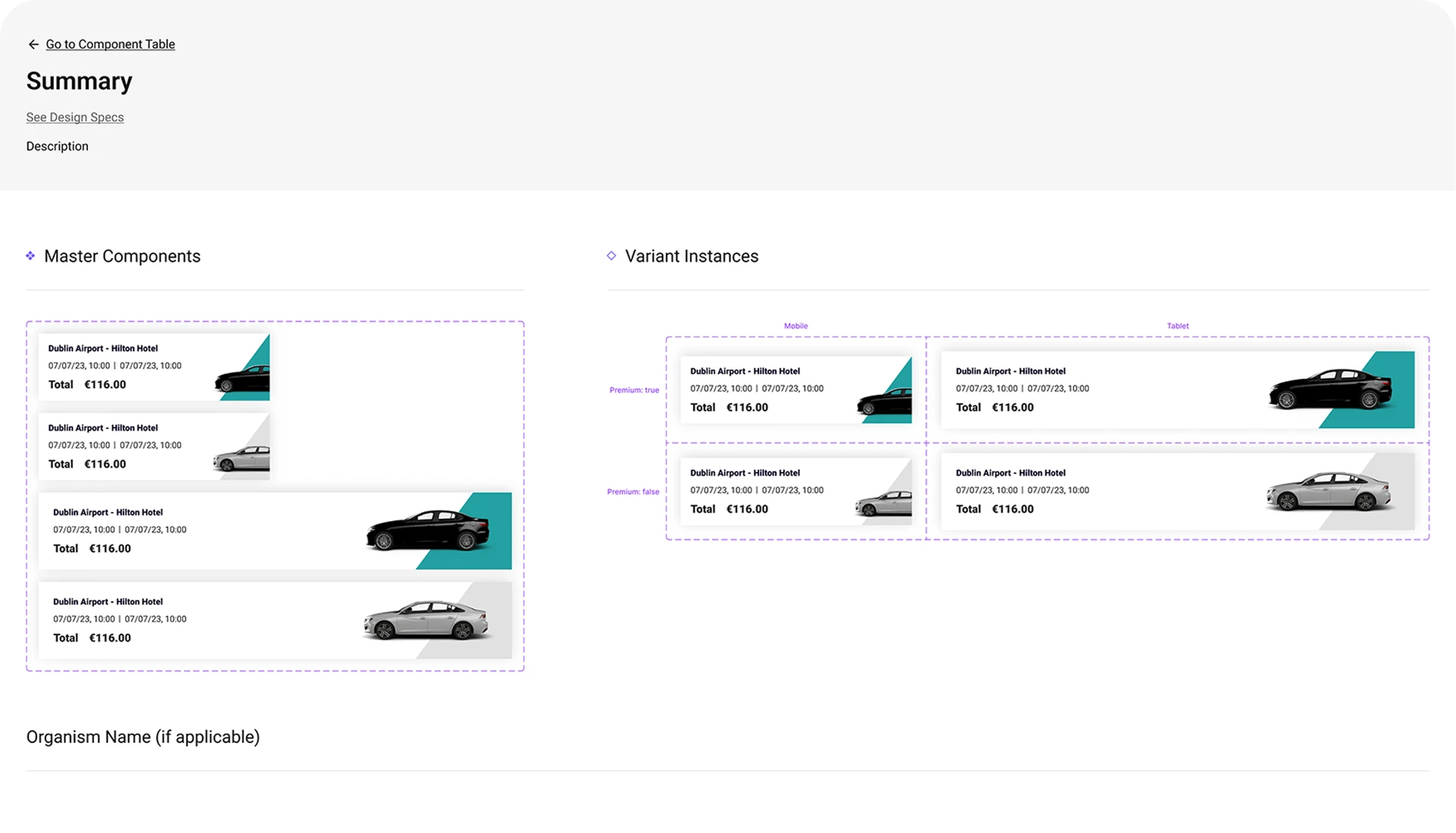Click Dublin Airport title in Mobile Premium false card
Image resolution: width=1456 pixels, height=833 pixels.
(x=745, y=473)
